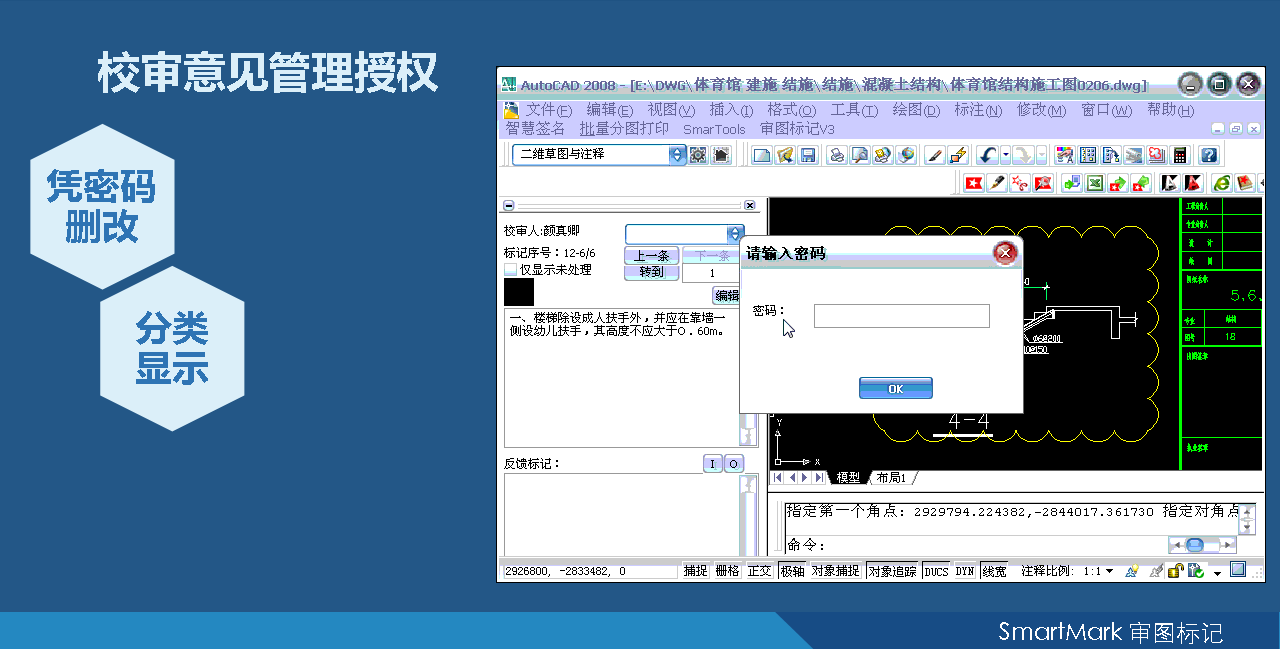
Task: Toggle 对象捕捉 object snap
Action: tap(835, 571)
